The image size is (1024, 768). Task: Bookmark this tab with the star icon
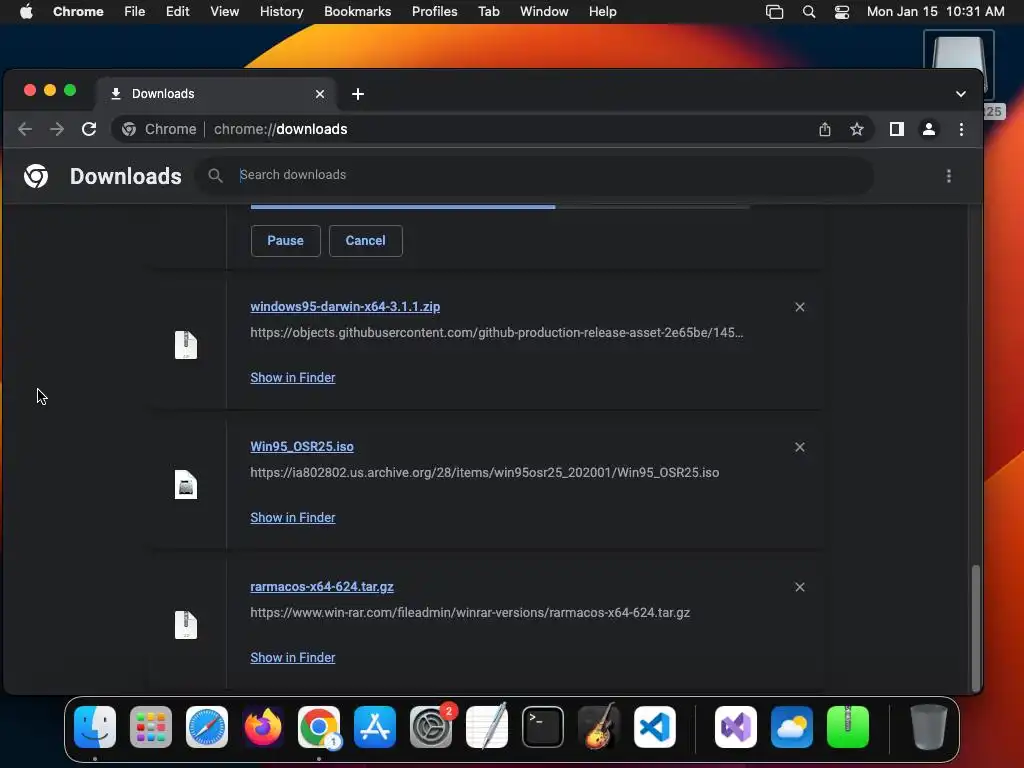tap(857, 129)
